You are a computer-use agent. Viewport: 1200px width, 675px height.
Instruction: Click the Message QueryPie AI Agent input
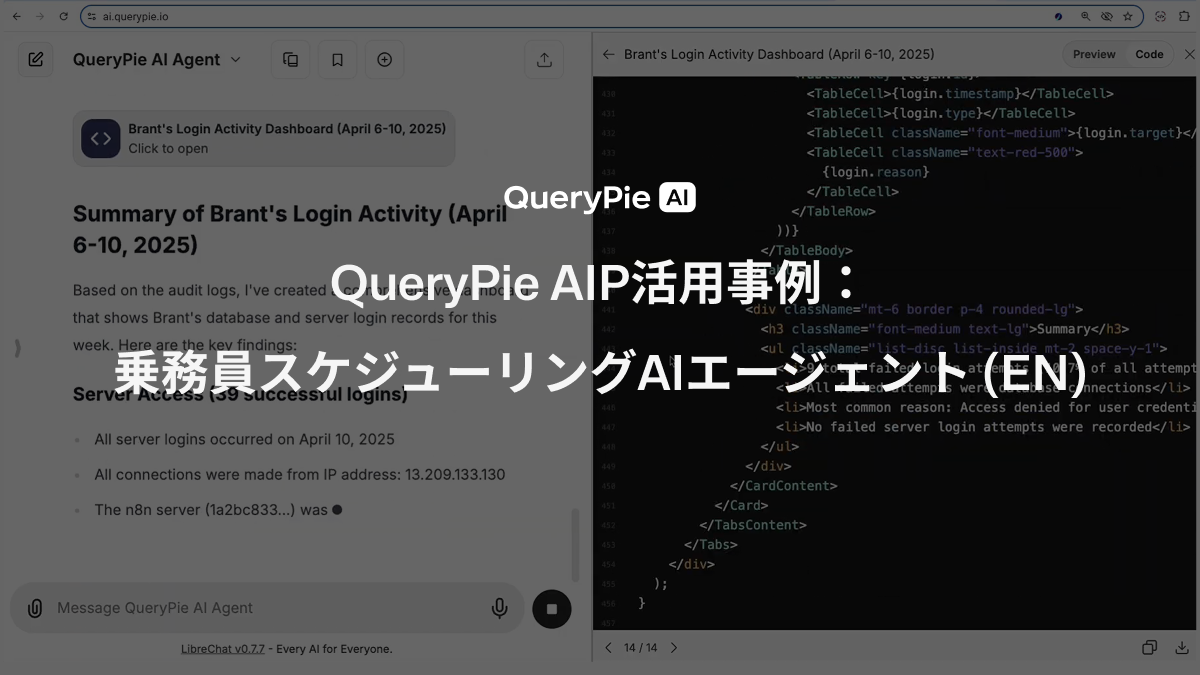[x=265, y=608]
